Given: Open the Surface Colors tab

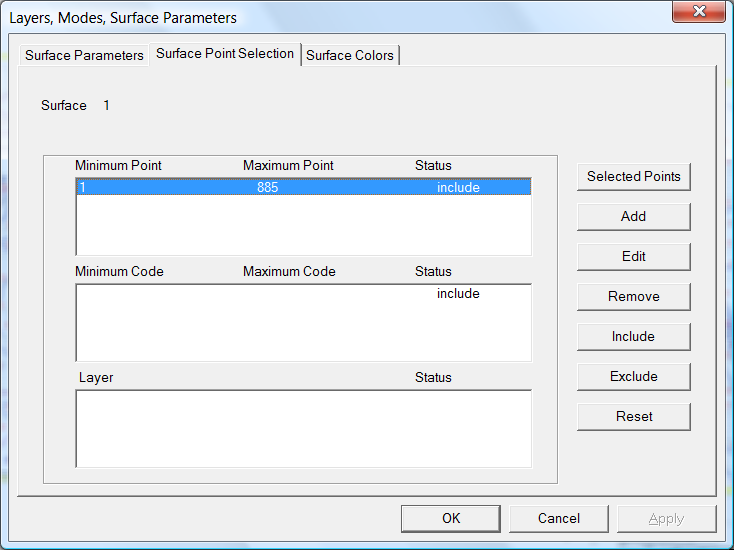Looking at the screenshot, I should (350, 55).
